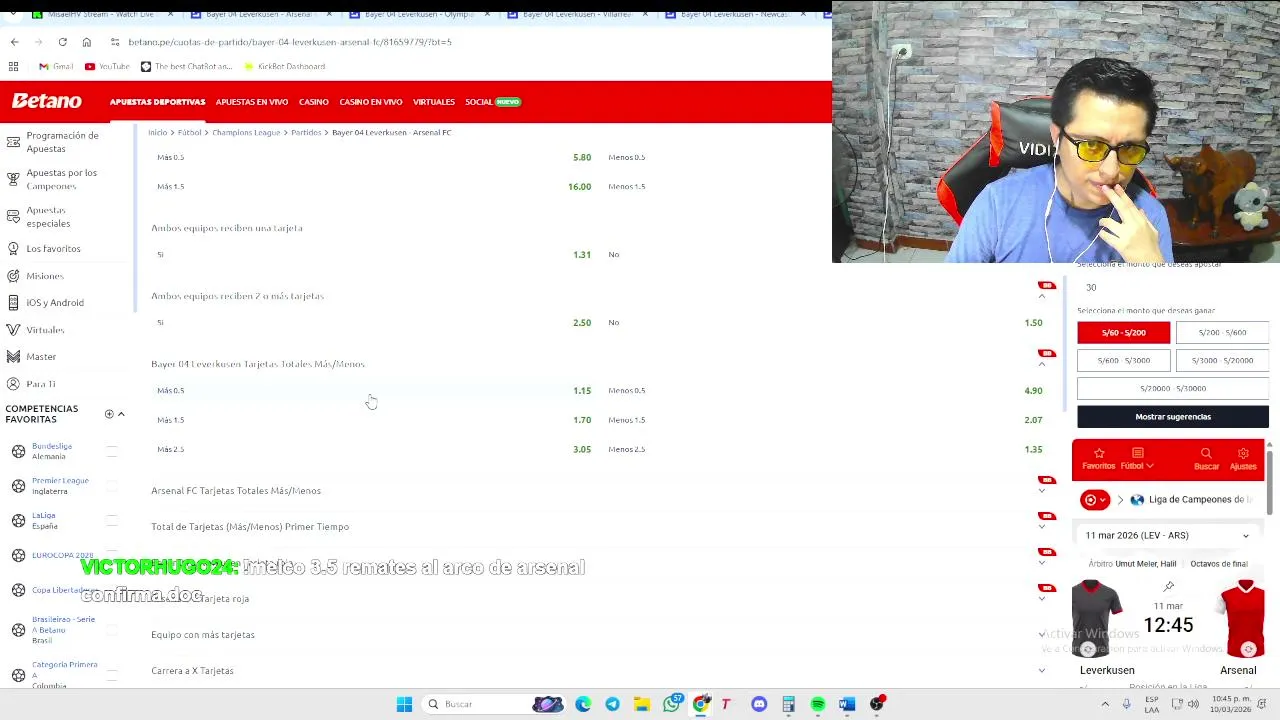Add a favorite competition plus icon

pyautogui.click(x=109, y=414)
